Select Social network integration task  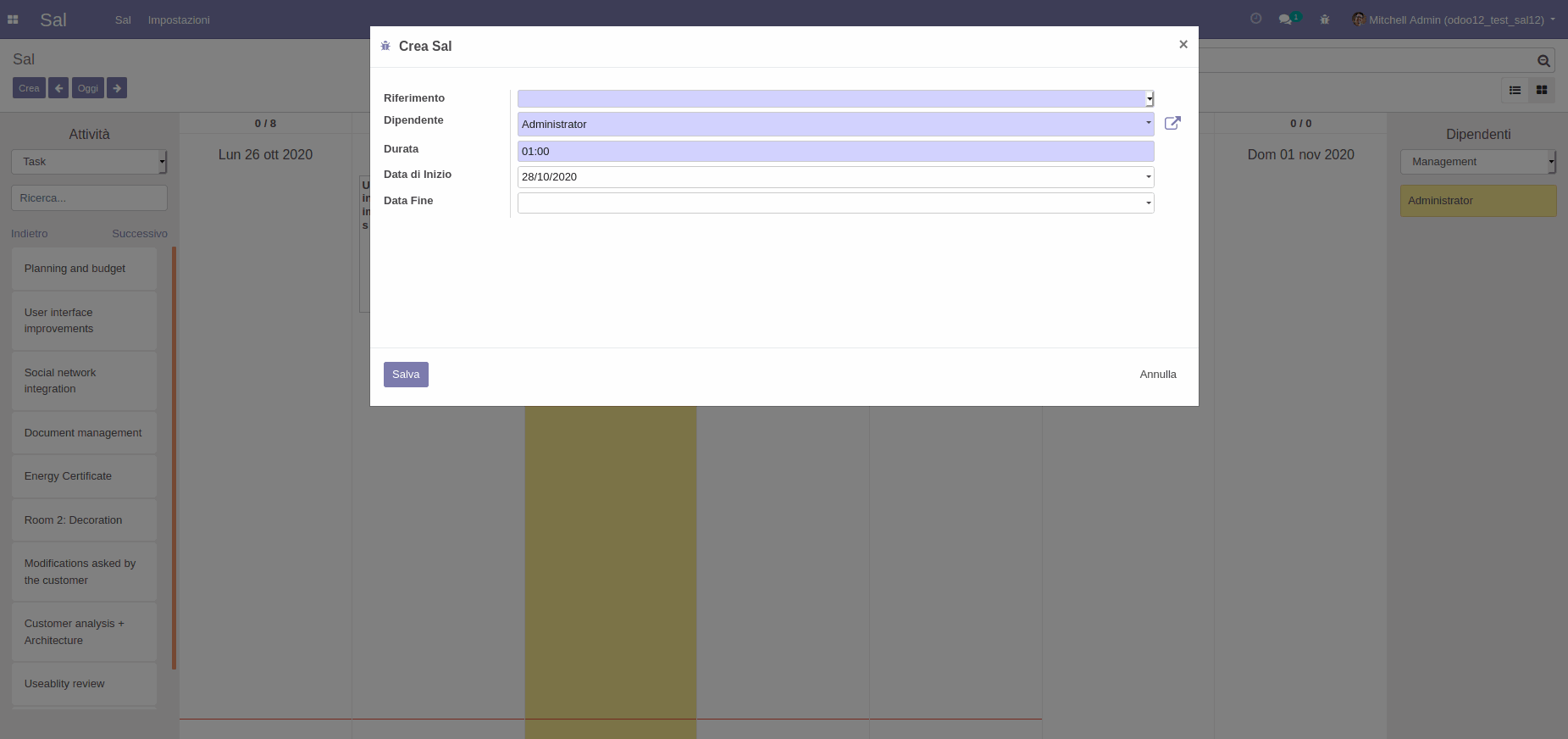coord(84,381)
